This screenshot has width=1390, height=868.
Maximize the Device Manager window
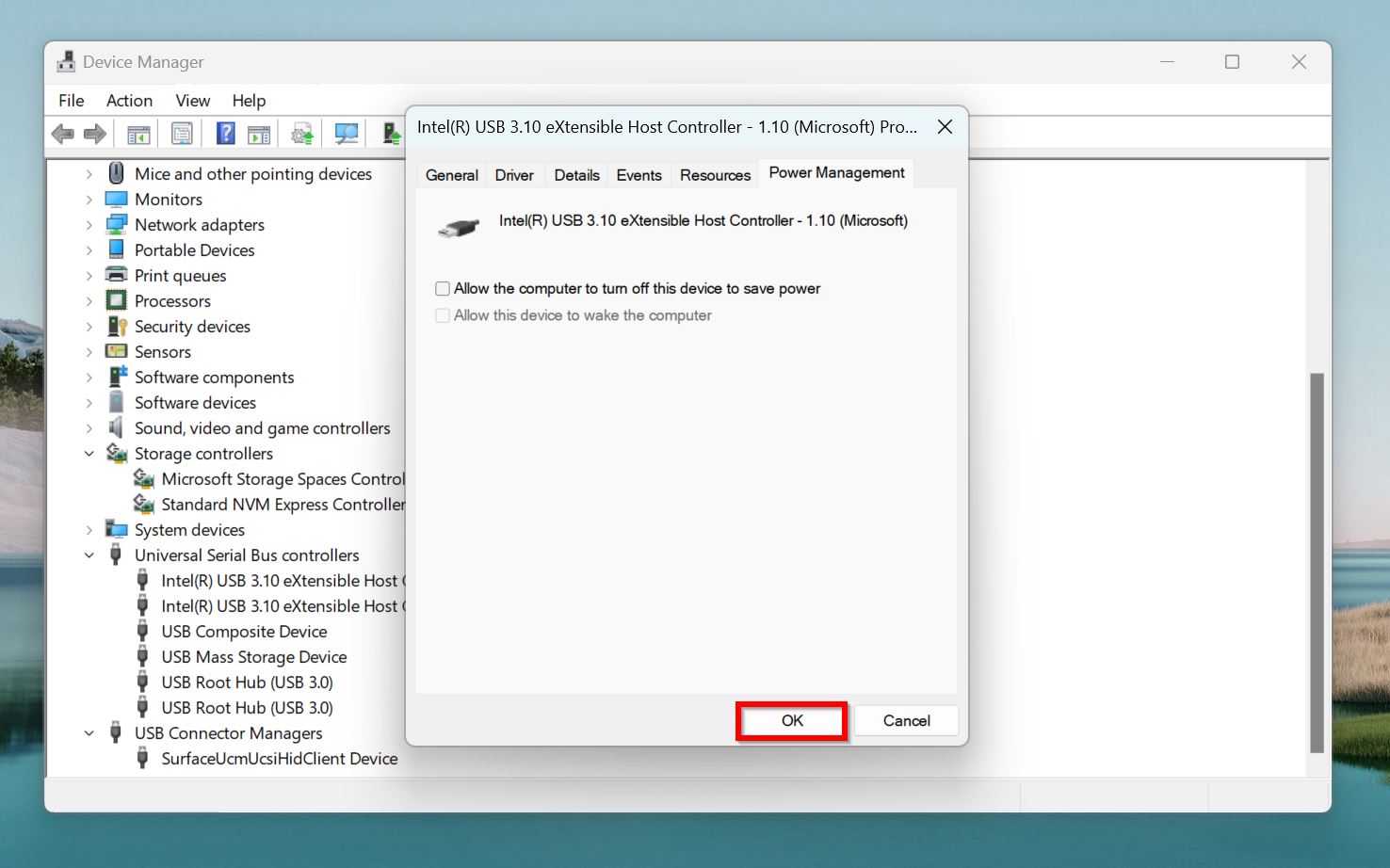[1232, 62]
